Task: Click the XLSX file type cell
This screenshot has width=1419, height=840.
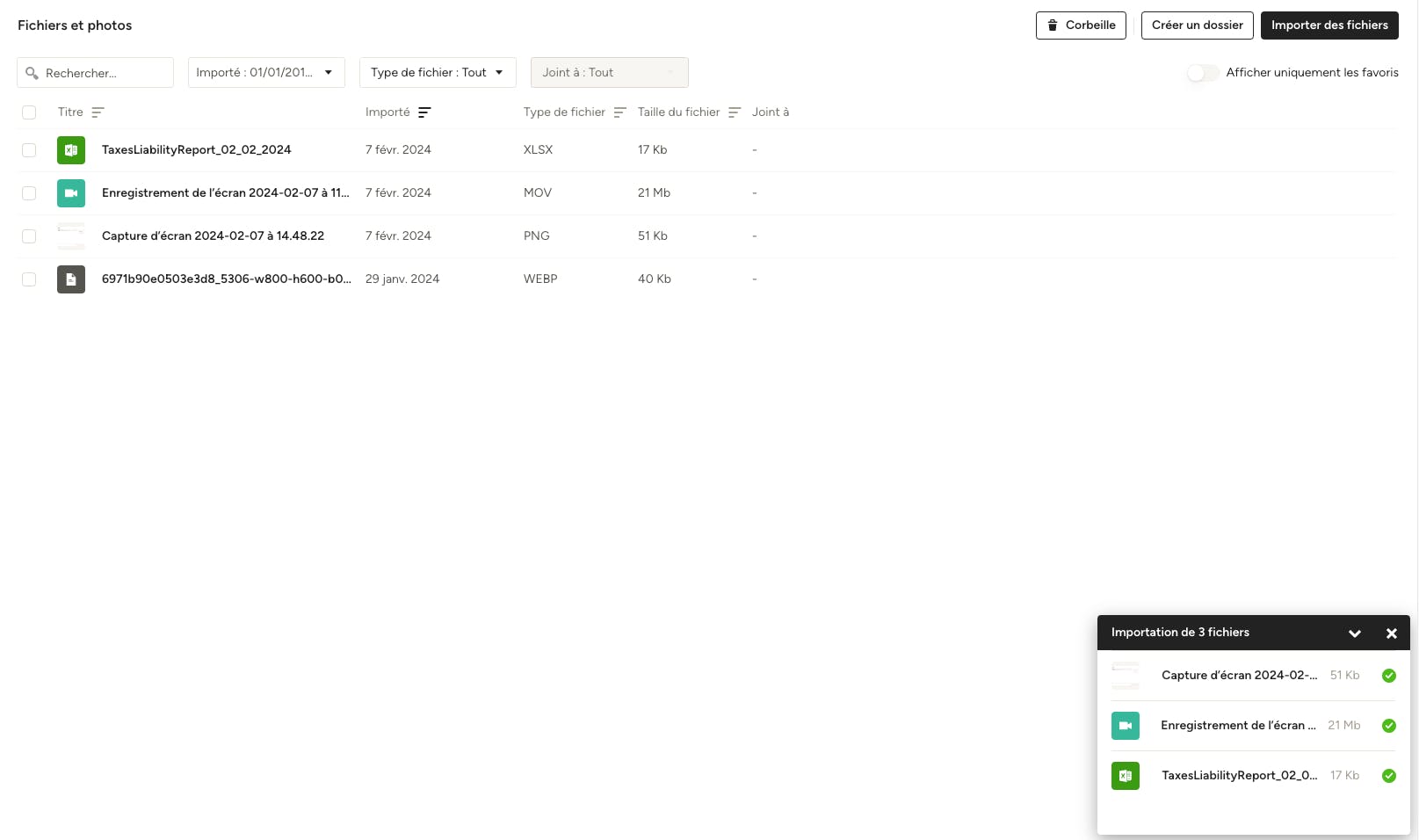Action: tap(538, 150)
